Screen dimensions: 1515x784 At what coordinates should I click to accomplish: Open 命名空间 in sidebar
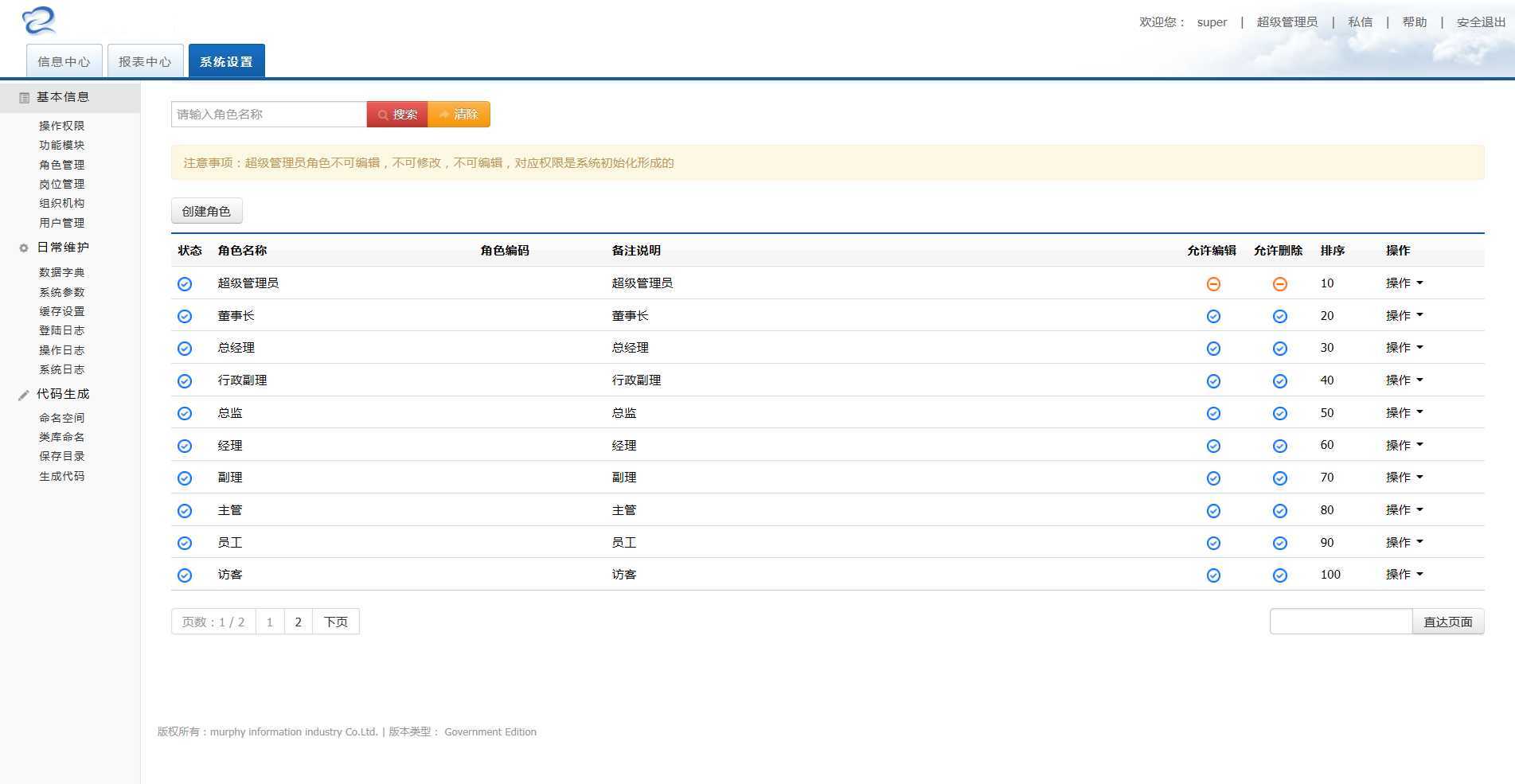click(62, 418)
